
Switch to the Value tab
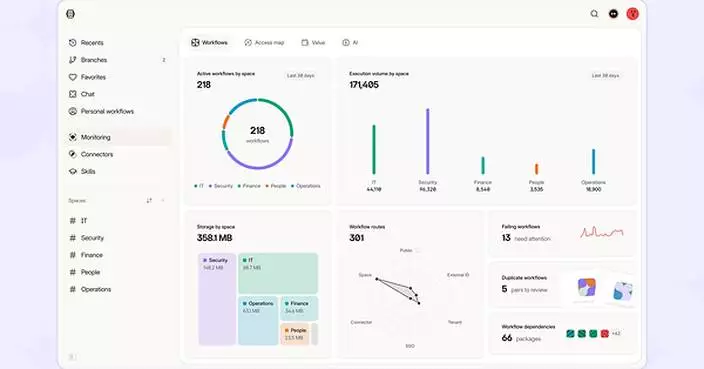[313, 43]
